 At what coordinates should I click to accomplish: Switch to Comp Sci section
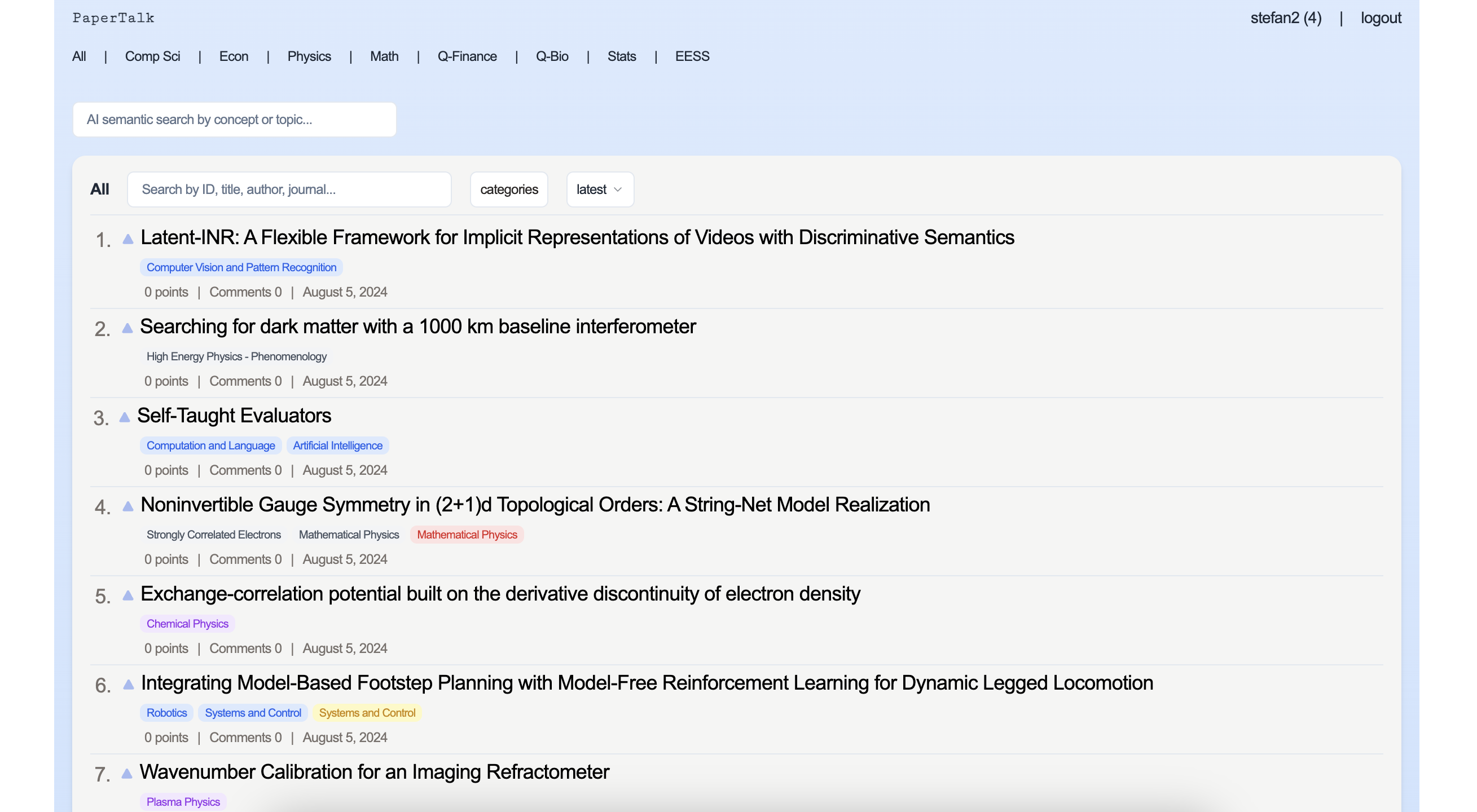click(x=152, y=56)
